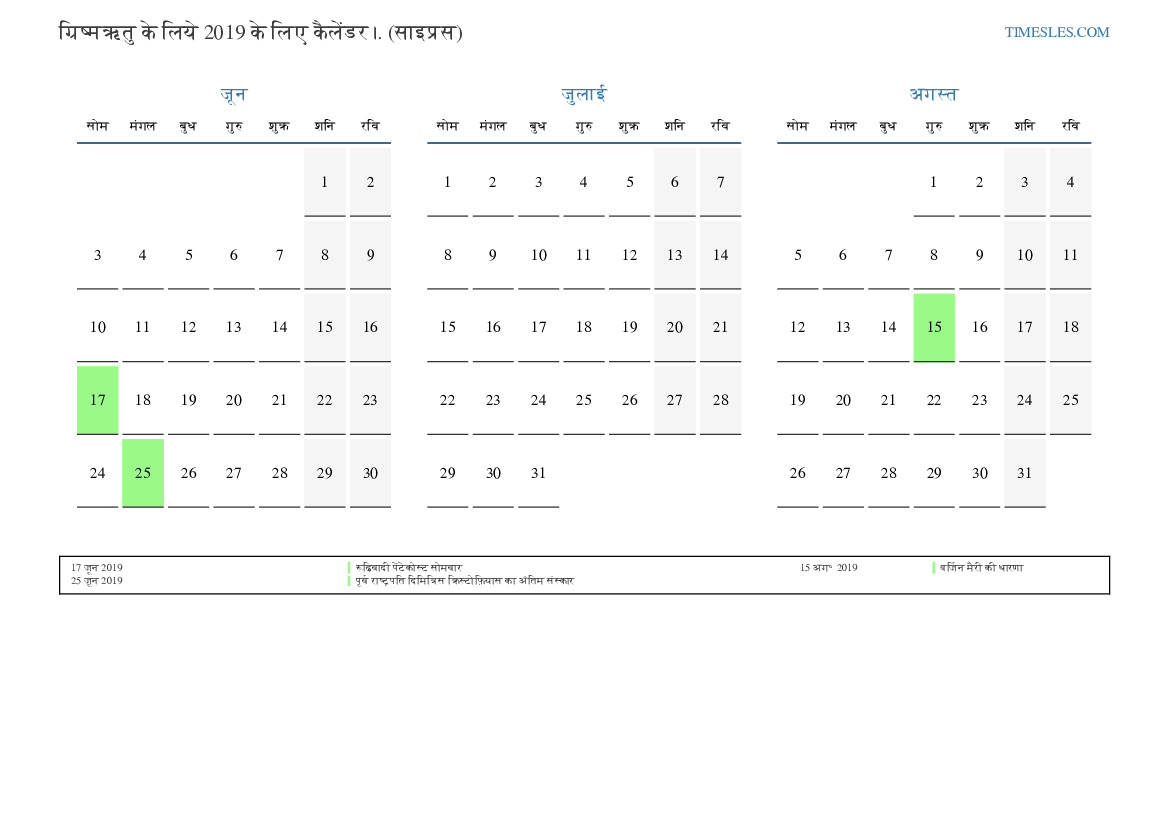The width and height of the screenshot is (1169, 827).
Task: Click the रवि column header in August
Action: pos(1070,126)
